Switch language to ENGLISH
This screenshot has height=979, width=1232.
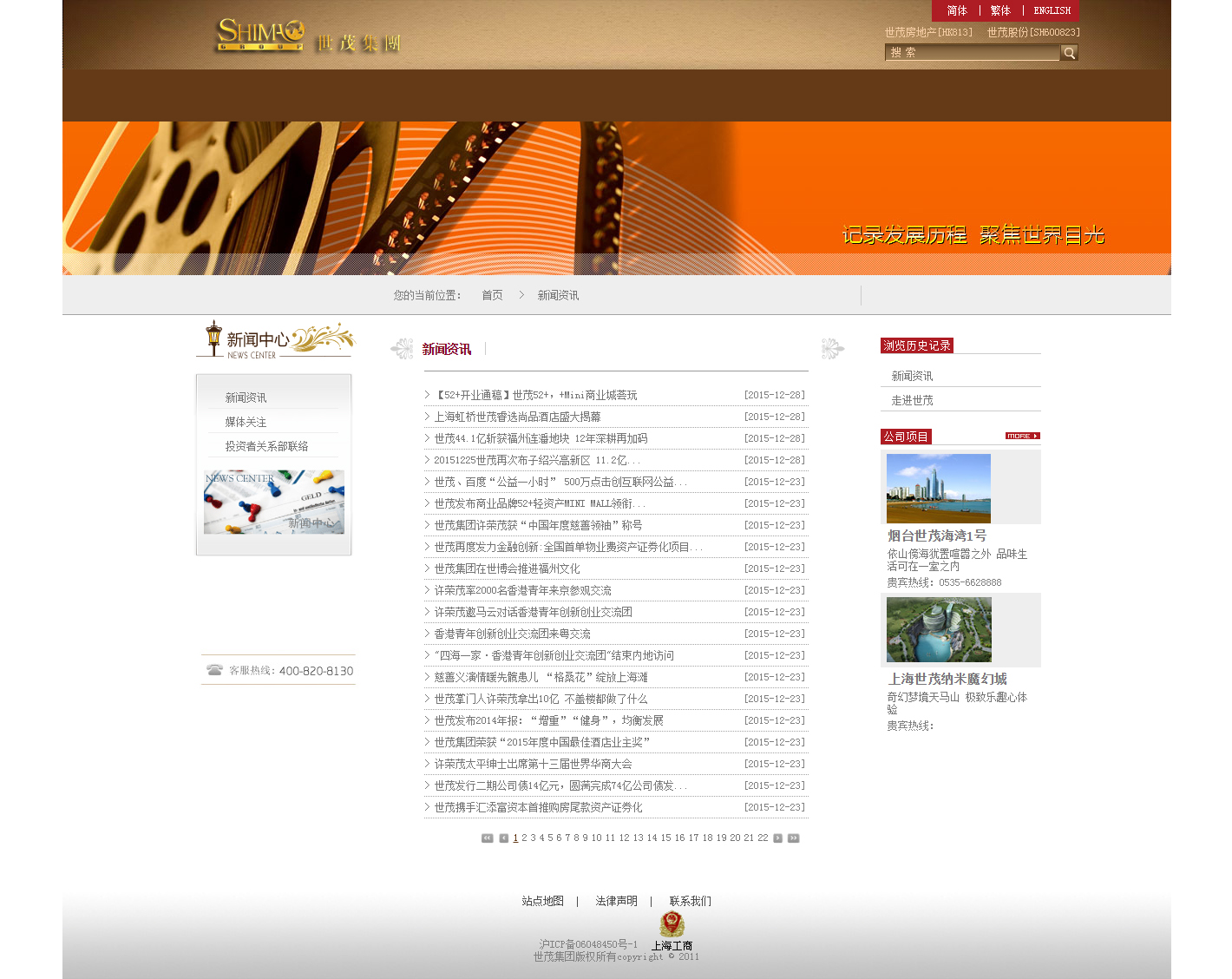pyautogui.click(x=1052, y=10)
